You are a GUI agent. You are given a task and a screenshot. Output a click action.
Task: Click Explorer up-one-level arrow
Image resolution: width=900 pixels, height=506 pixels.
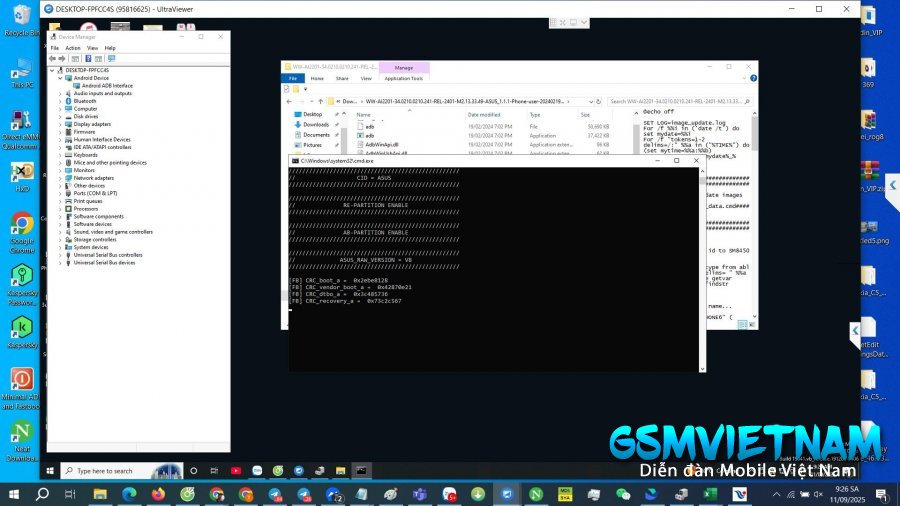click(321, 102)
